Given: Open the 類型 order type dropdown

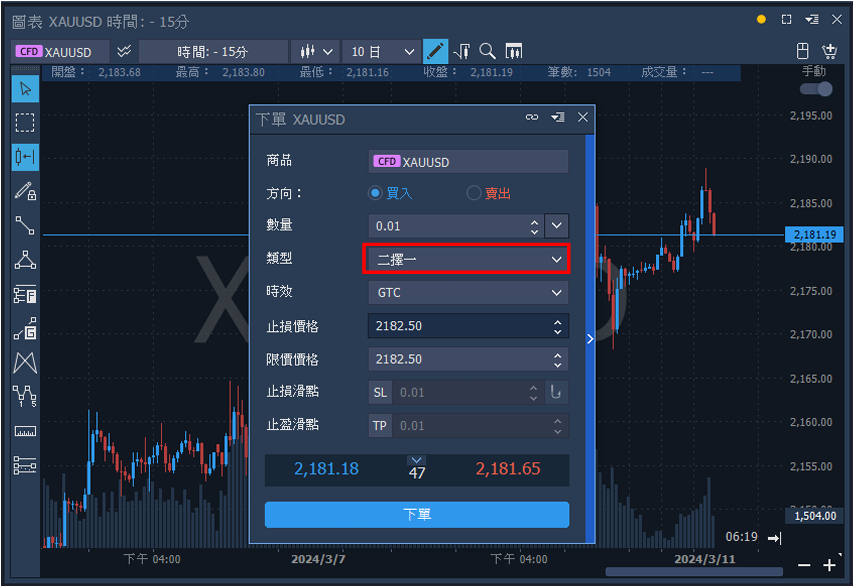Looking at the screenshot, I should point(467,259).
